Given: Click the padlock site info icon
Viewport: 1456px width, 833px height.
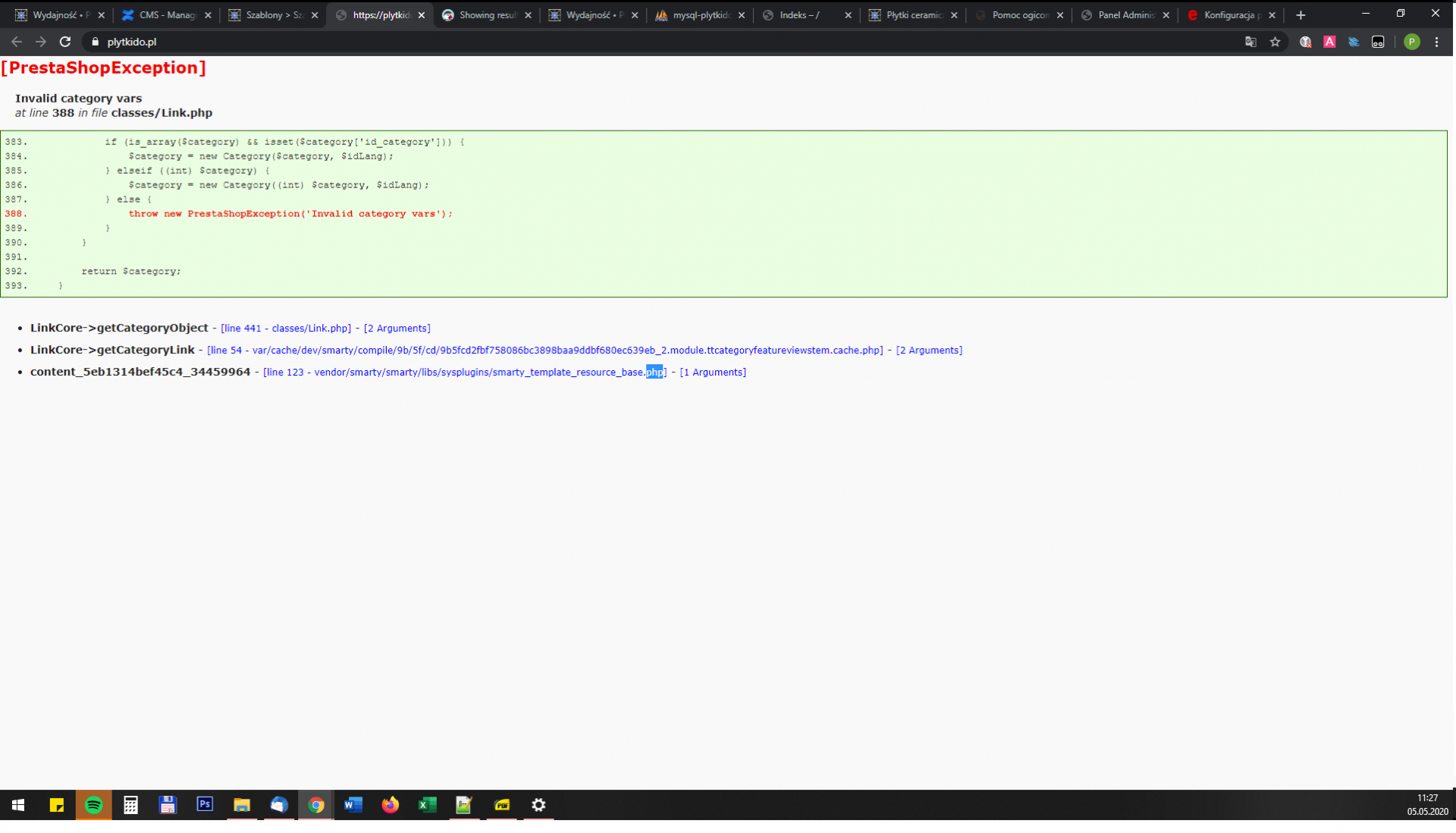Looking at the screenshot, I should [x=96, y=42].
